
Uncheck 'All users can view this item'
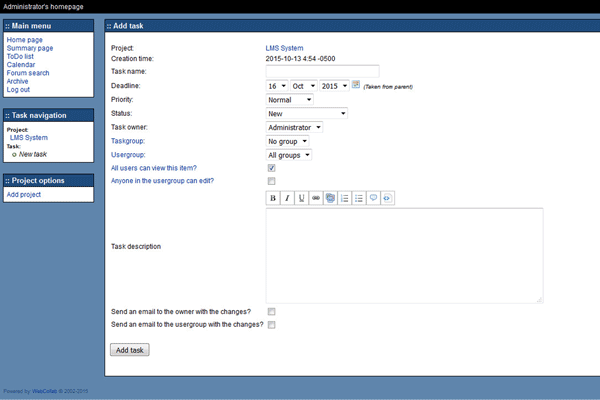(271, 168)
